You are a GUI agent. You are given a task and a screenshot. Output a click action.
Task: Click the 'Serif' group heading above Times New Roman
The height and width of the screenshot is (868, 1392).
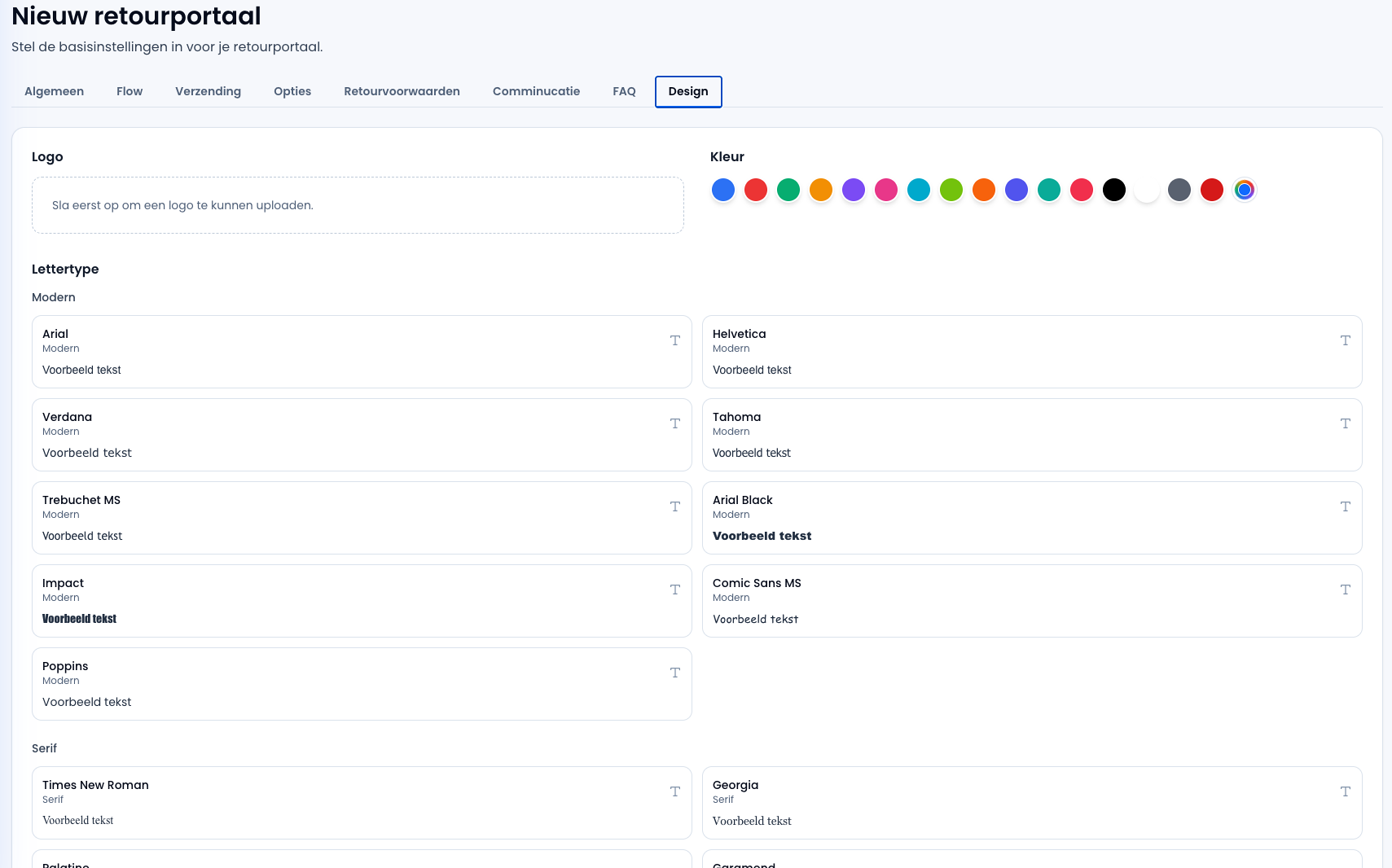45,748
